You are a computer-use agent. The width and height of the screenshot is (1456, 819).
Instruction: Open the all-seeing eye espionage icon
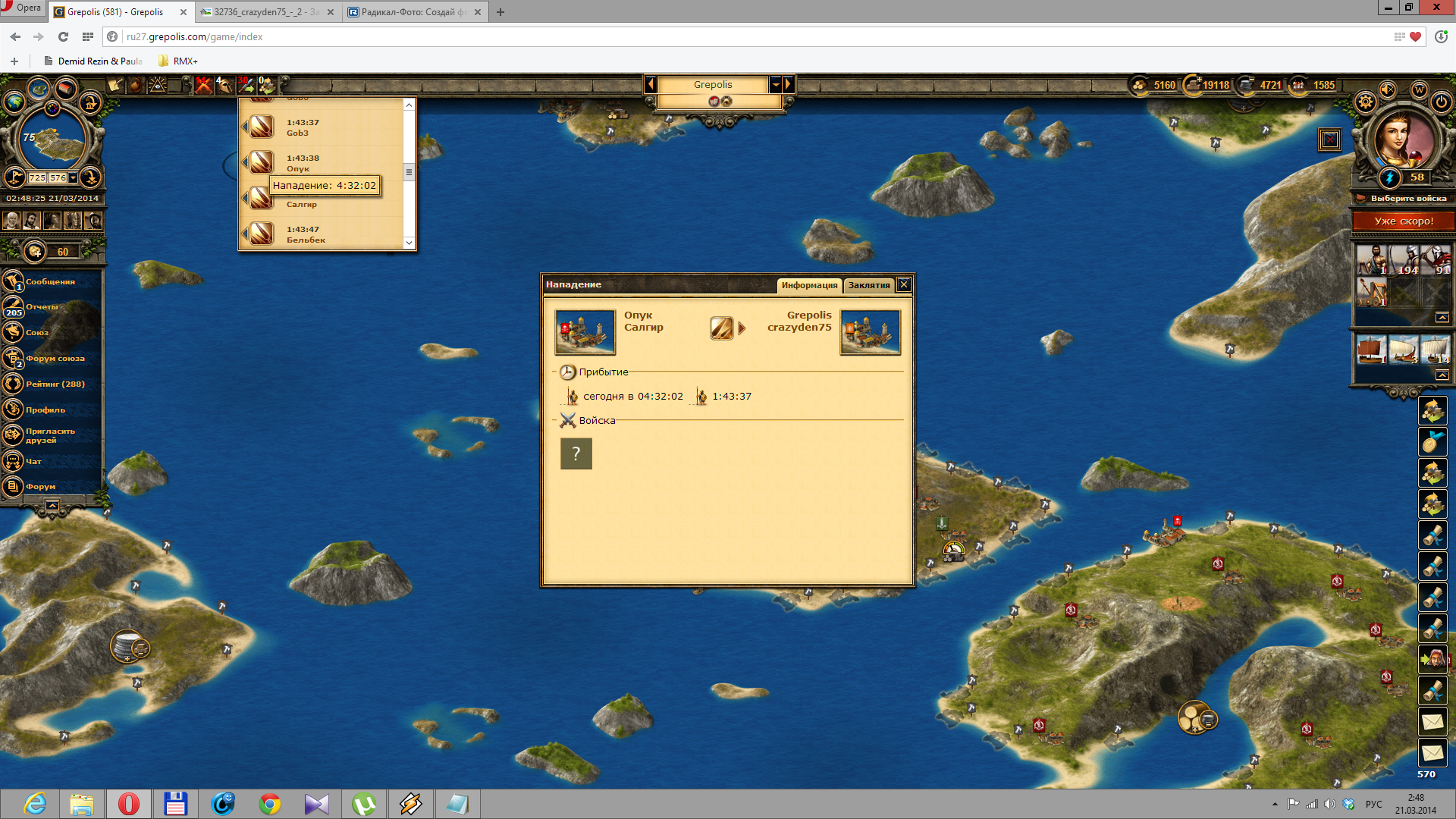(158, 85)
